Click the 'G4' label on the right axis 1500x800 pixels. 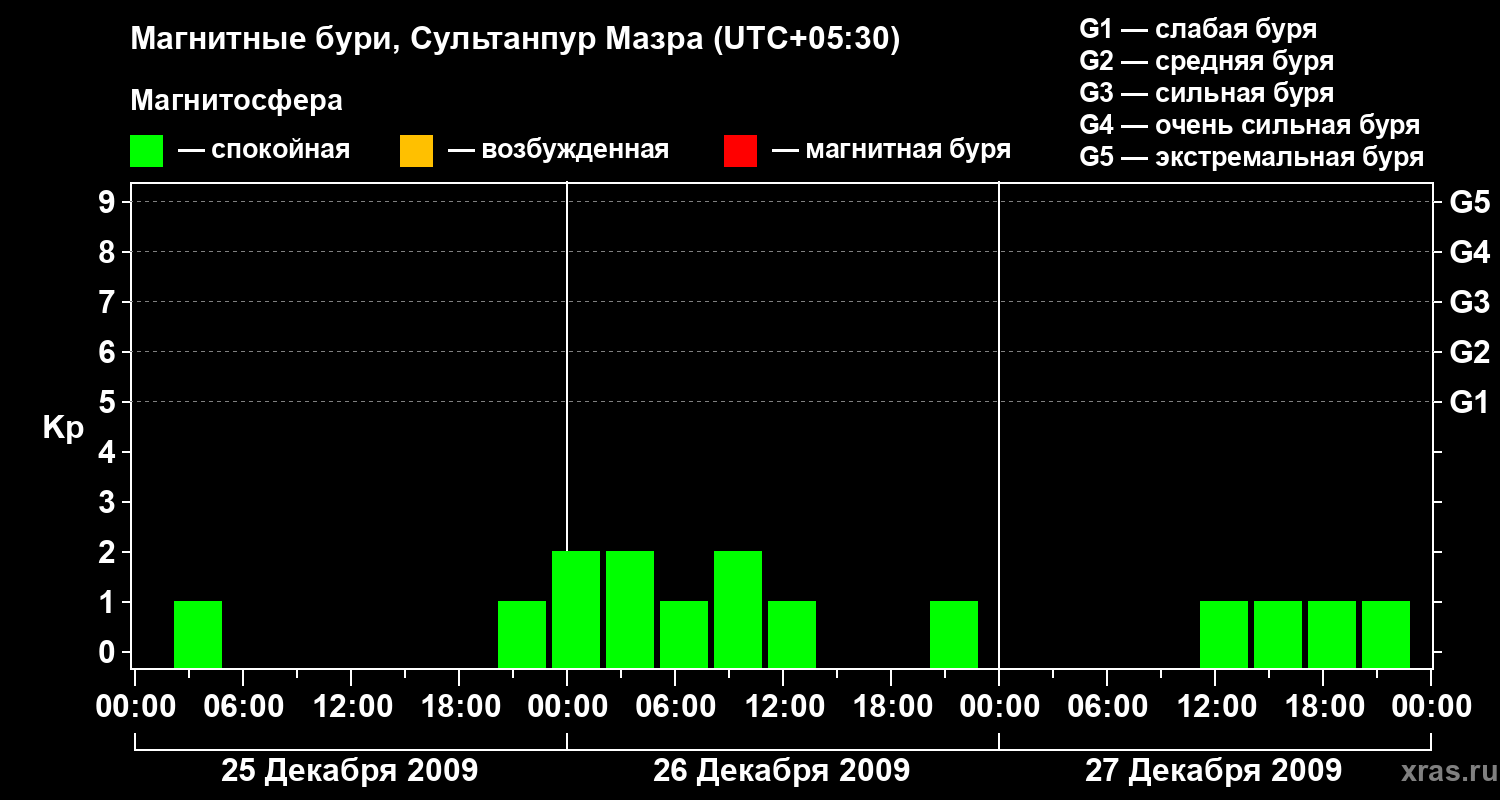tap(1469, 252)
